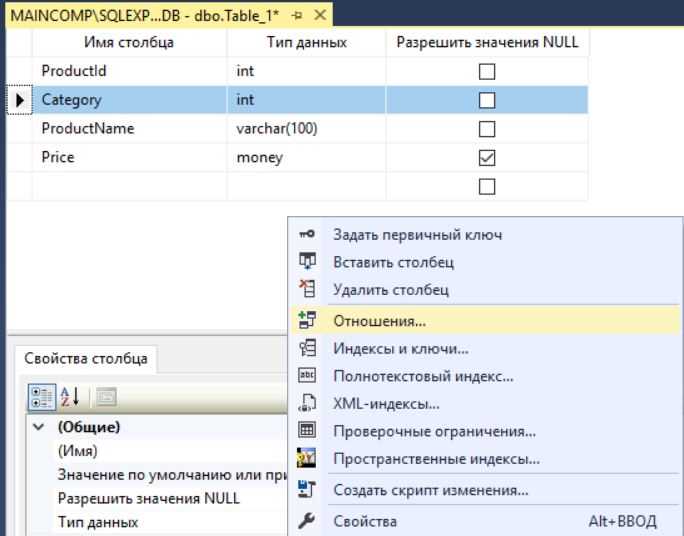Image resolution: width=684 pixels, height=536 pixels.
Task: Click the Check Constraints icon
Action: pyautogui.click(x=307, y=430)
